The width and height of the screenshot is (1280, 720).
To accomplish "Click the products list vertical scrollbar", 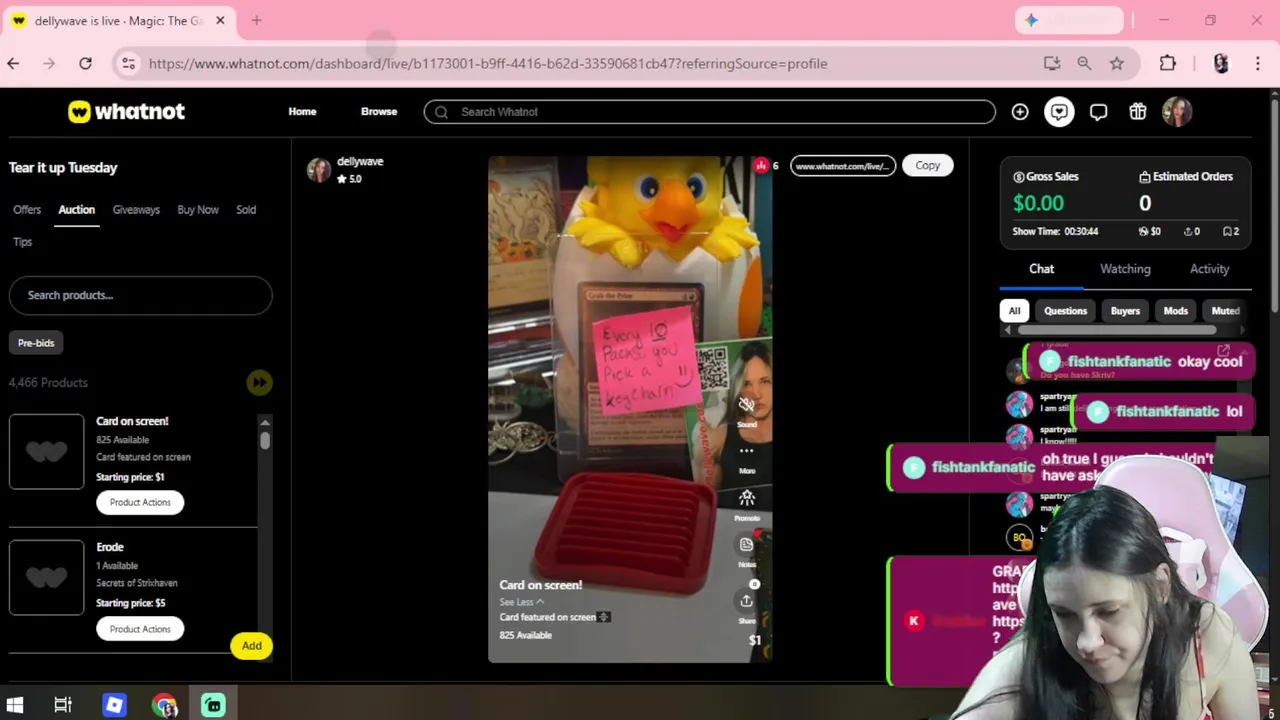I will (265, 440).
